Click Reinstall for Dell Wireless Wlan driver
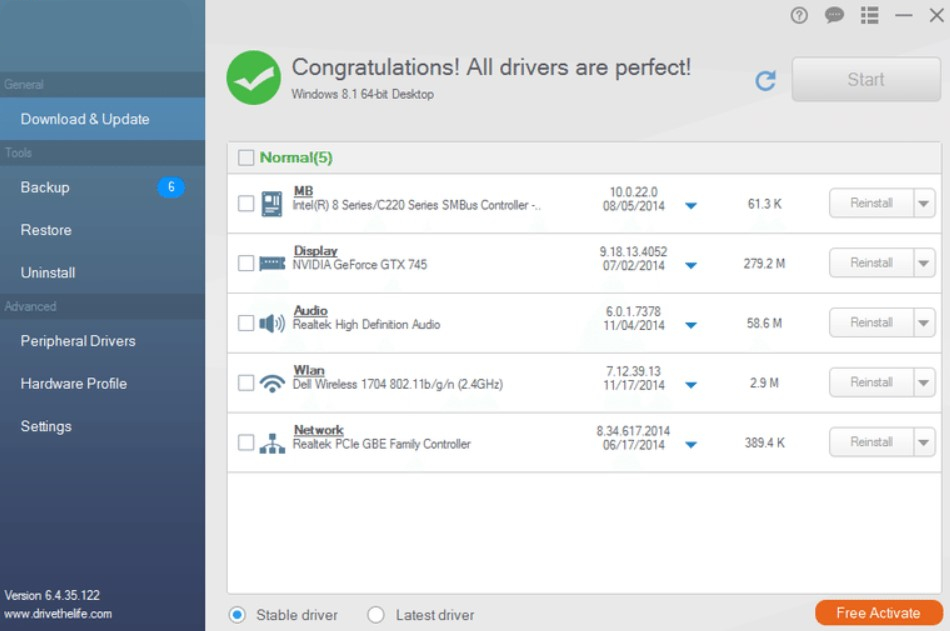The width and height of the screenshot is (950, 631). click(x=871, y=382)
